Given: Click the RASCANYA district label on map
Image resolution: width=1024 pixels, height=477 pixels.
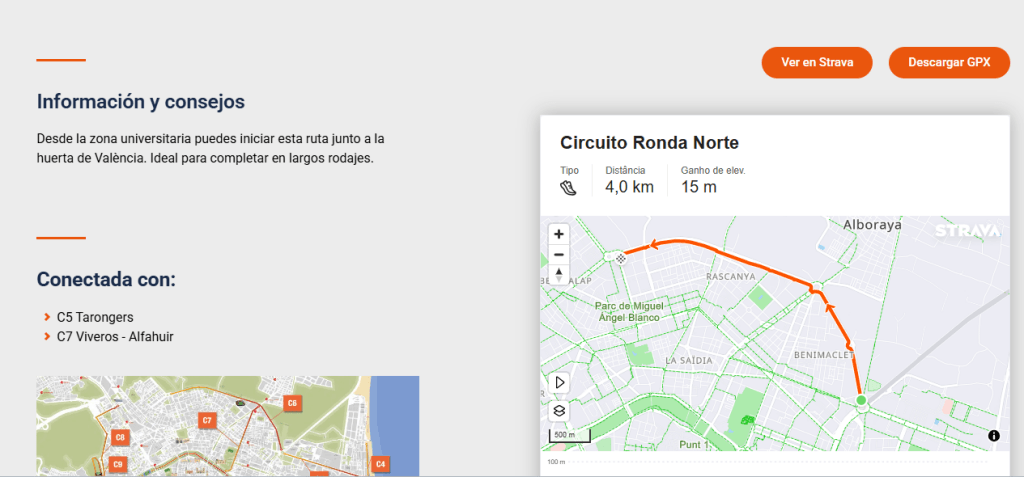Looking at the screenshot, I should click(730, 277).
